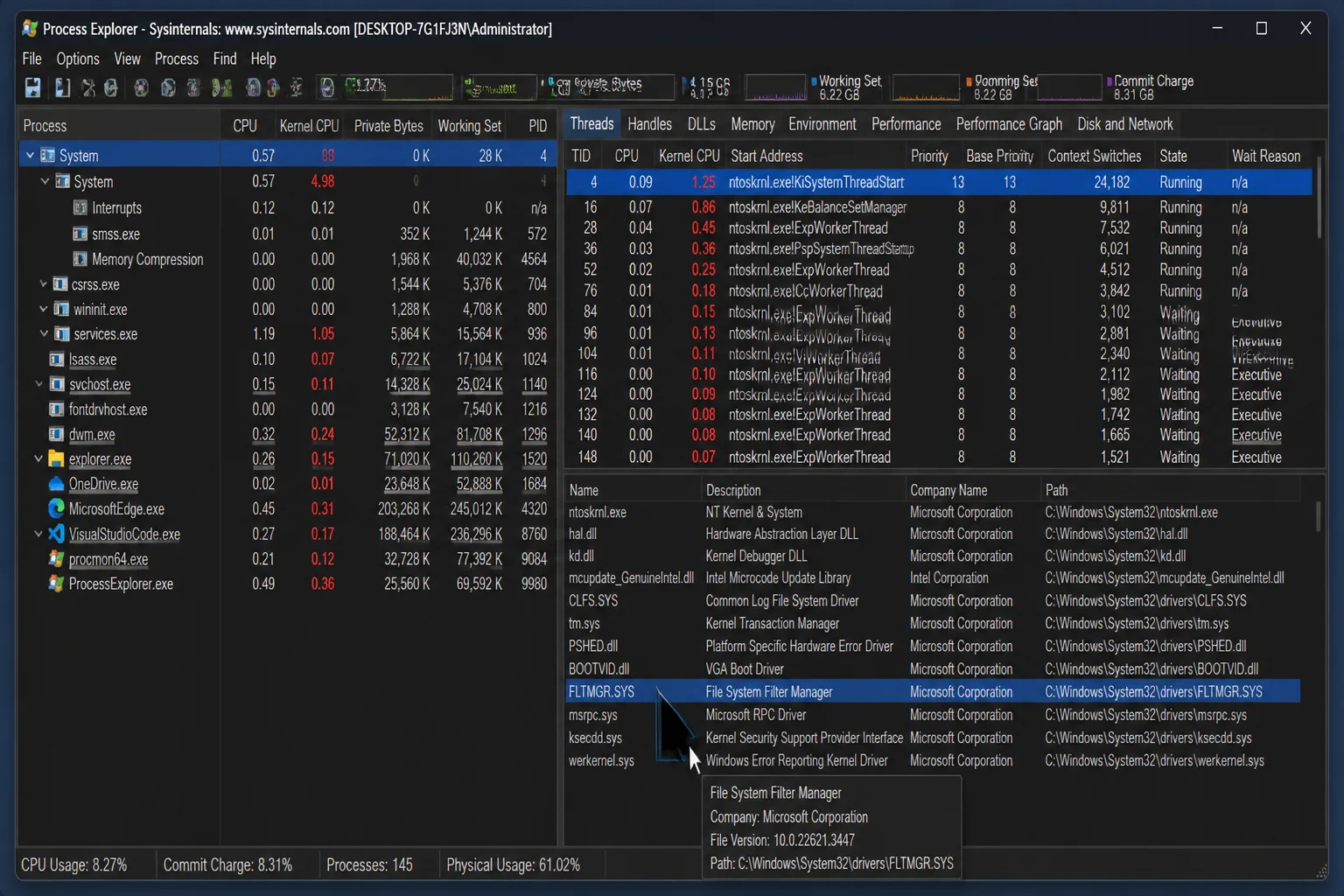Select the Threads tab
Screen dimensions: 1344x896
592,124
